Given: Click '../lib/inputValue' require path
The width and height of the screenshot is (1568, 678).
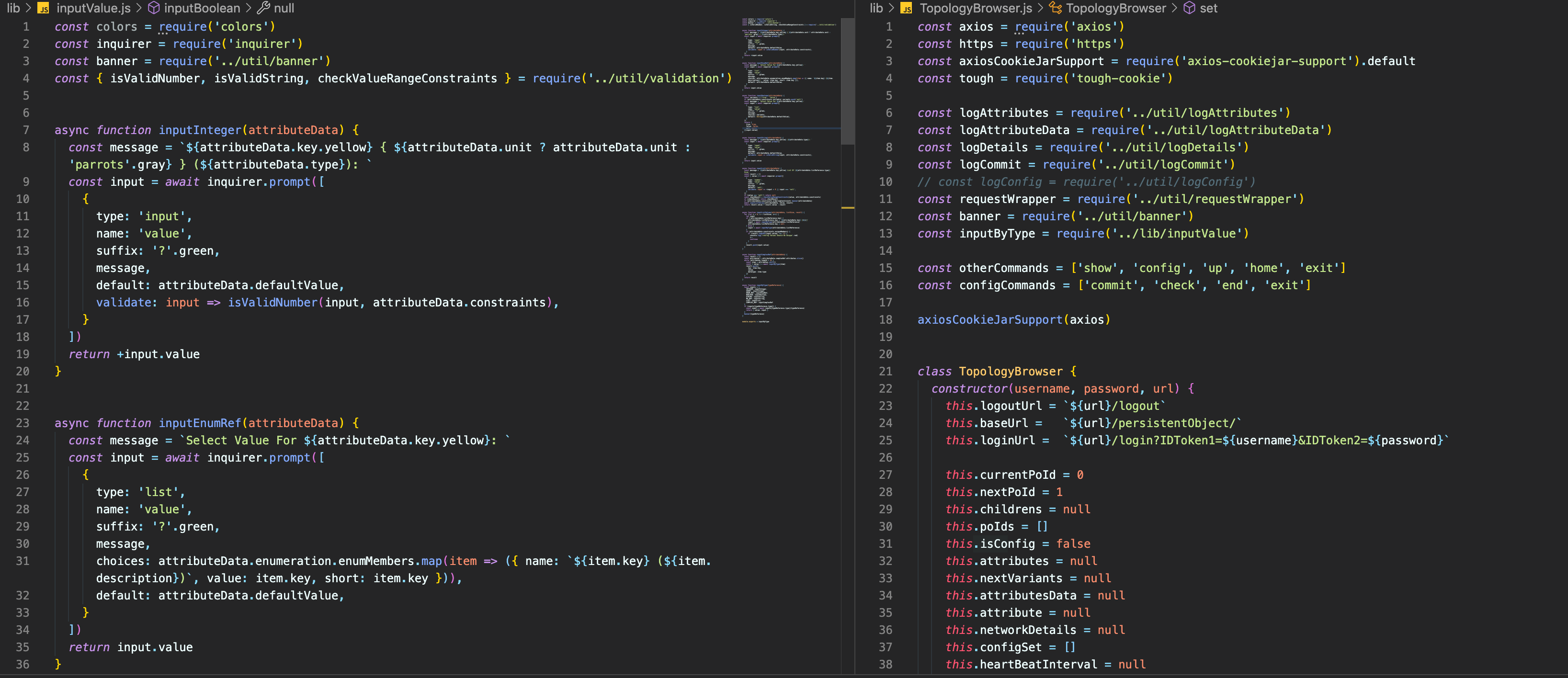Looking at the screenshot, I should coord(1177,233).
